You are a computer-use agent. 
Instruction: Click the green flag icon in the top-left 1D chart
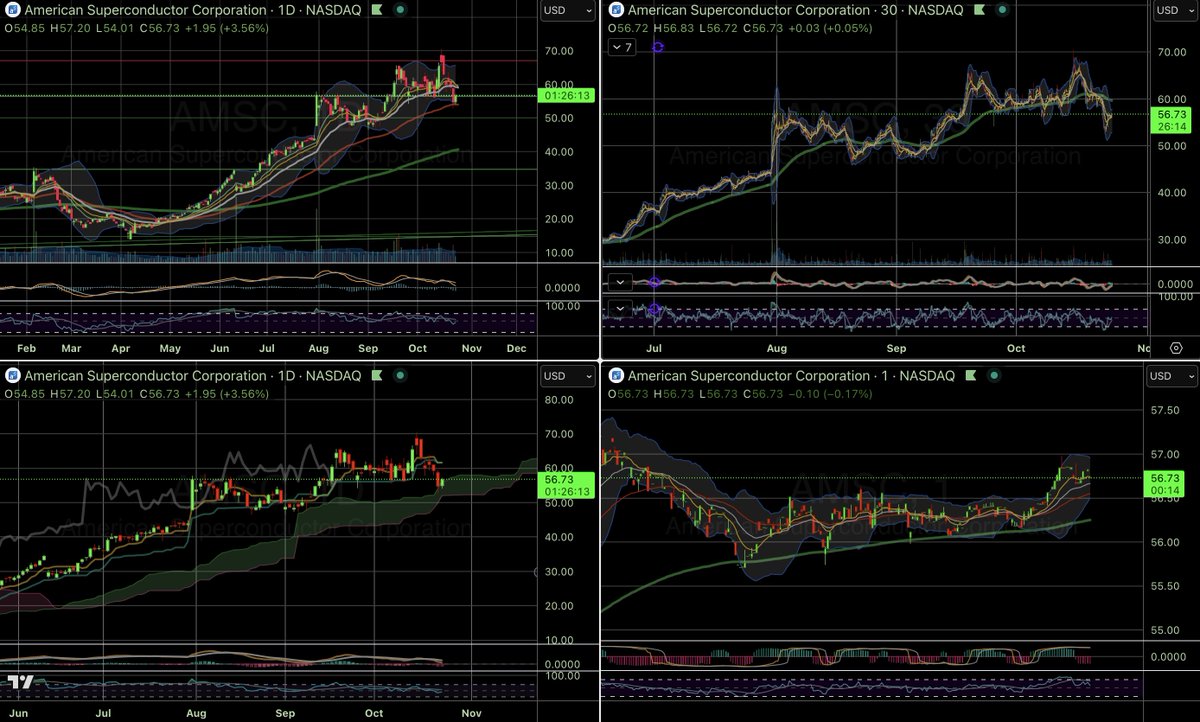(377, 11)
